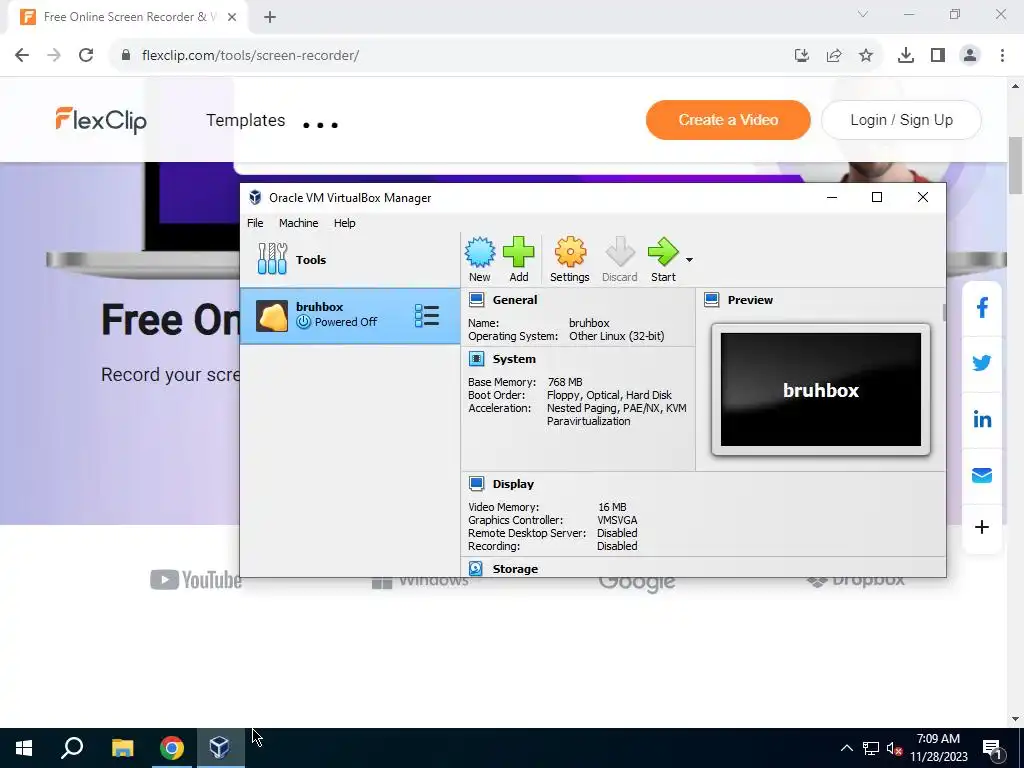Image resolution: width=1024 pixels, height=768 pixels.
Task: Click the plus more-share-options icon
Action: 982,527
